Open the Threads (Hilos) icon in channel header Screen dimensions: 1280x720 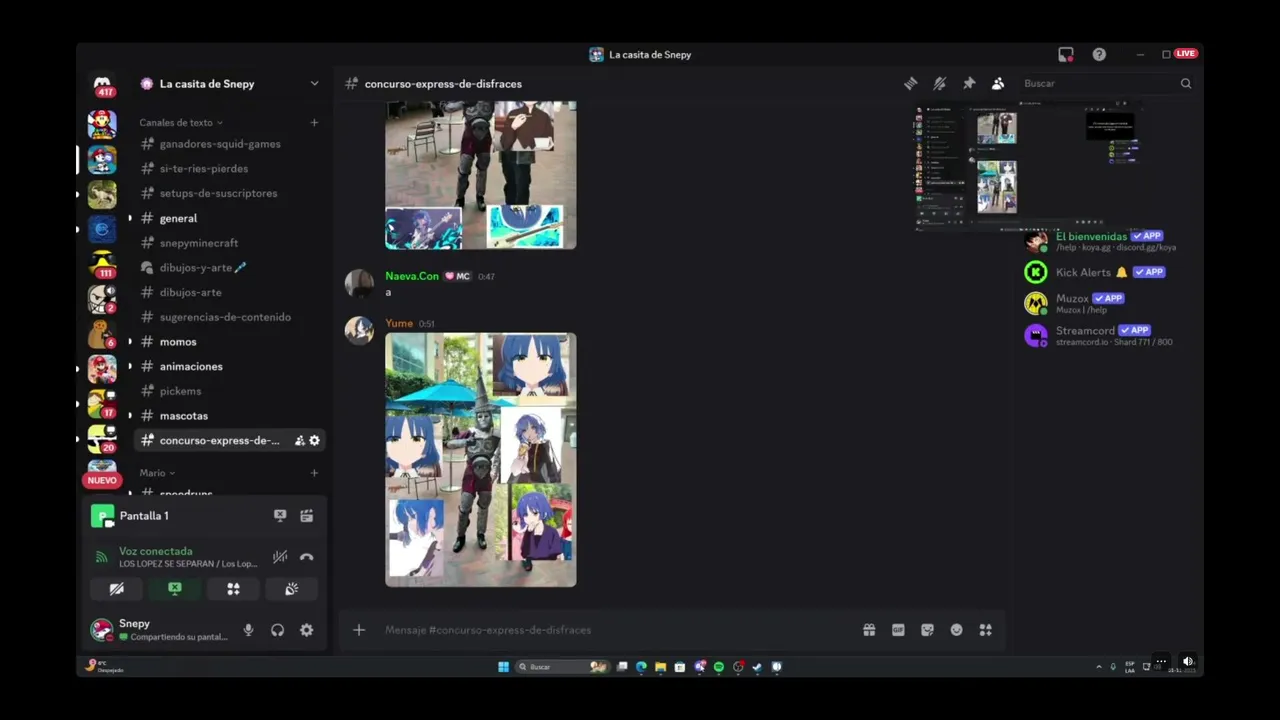click(910, 84)
